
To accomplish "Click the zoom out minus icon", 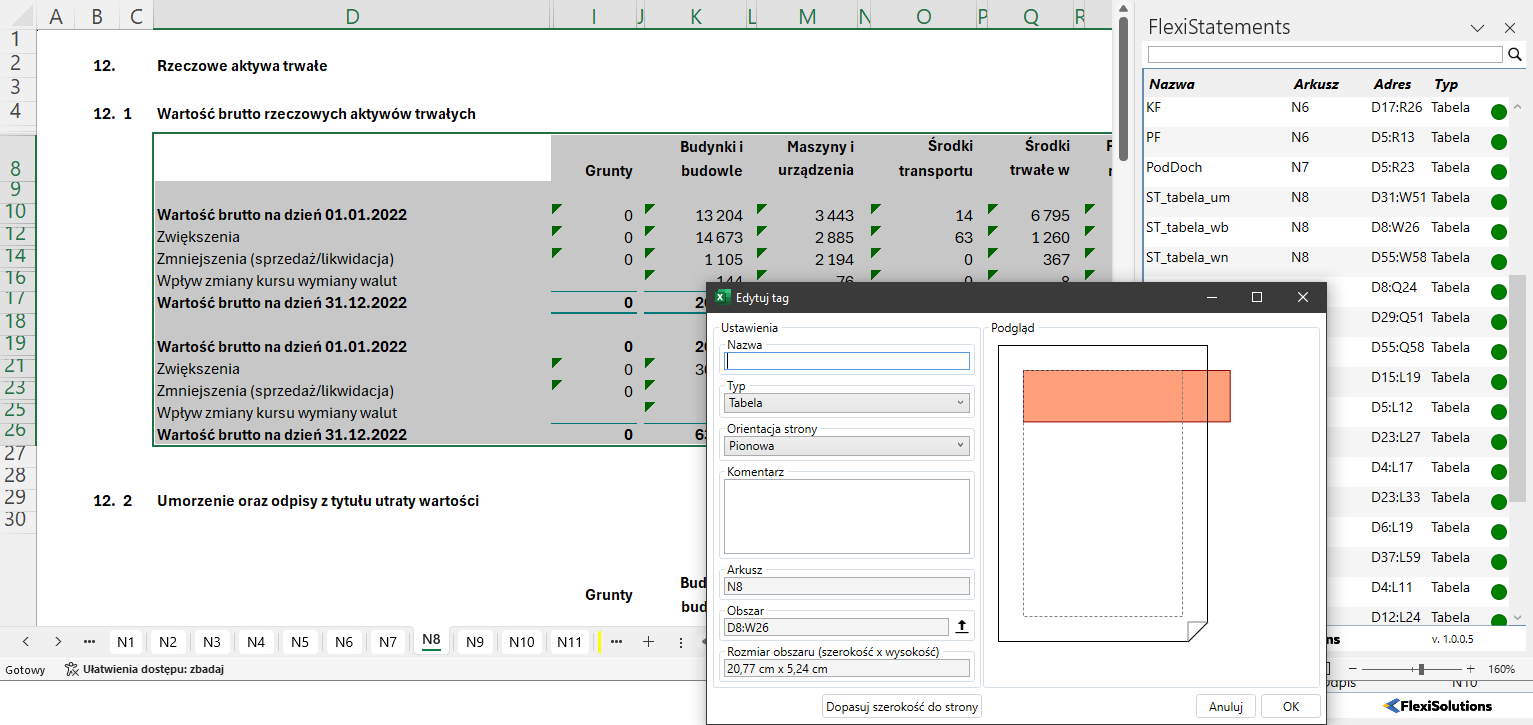I will point(1353,668).
